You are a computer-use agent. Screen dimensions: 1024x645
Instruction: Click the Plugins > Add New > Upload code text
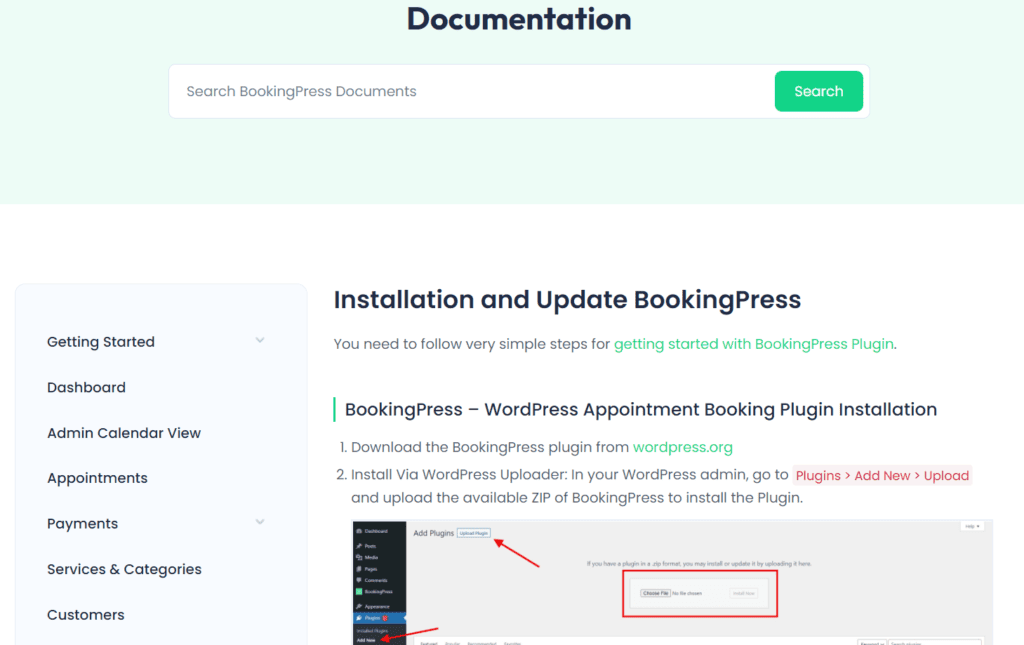point(882,475)
